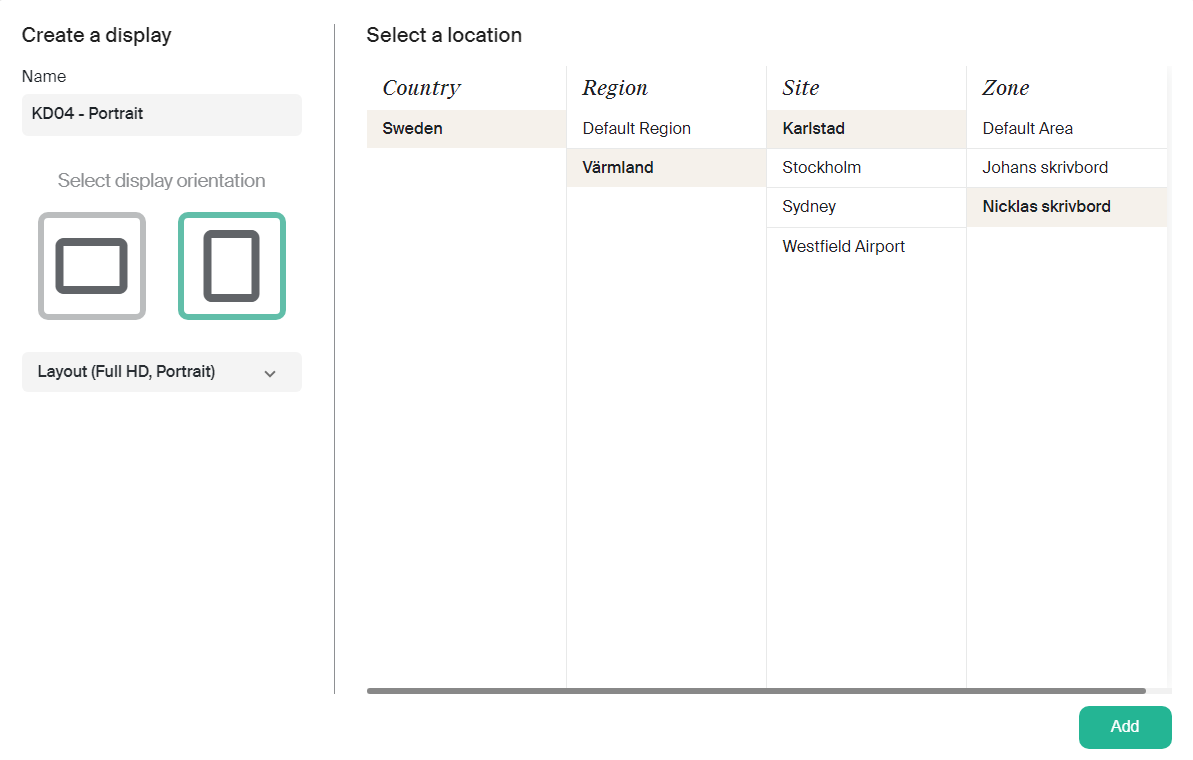Click the horizontal scrollbar under location columns
Screen dimensions: 1193x760
[756, 691]
